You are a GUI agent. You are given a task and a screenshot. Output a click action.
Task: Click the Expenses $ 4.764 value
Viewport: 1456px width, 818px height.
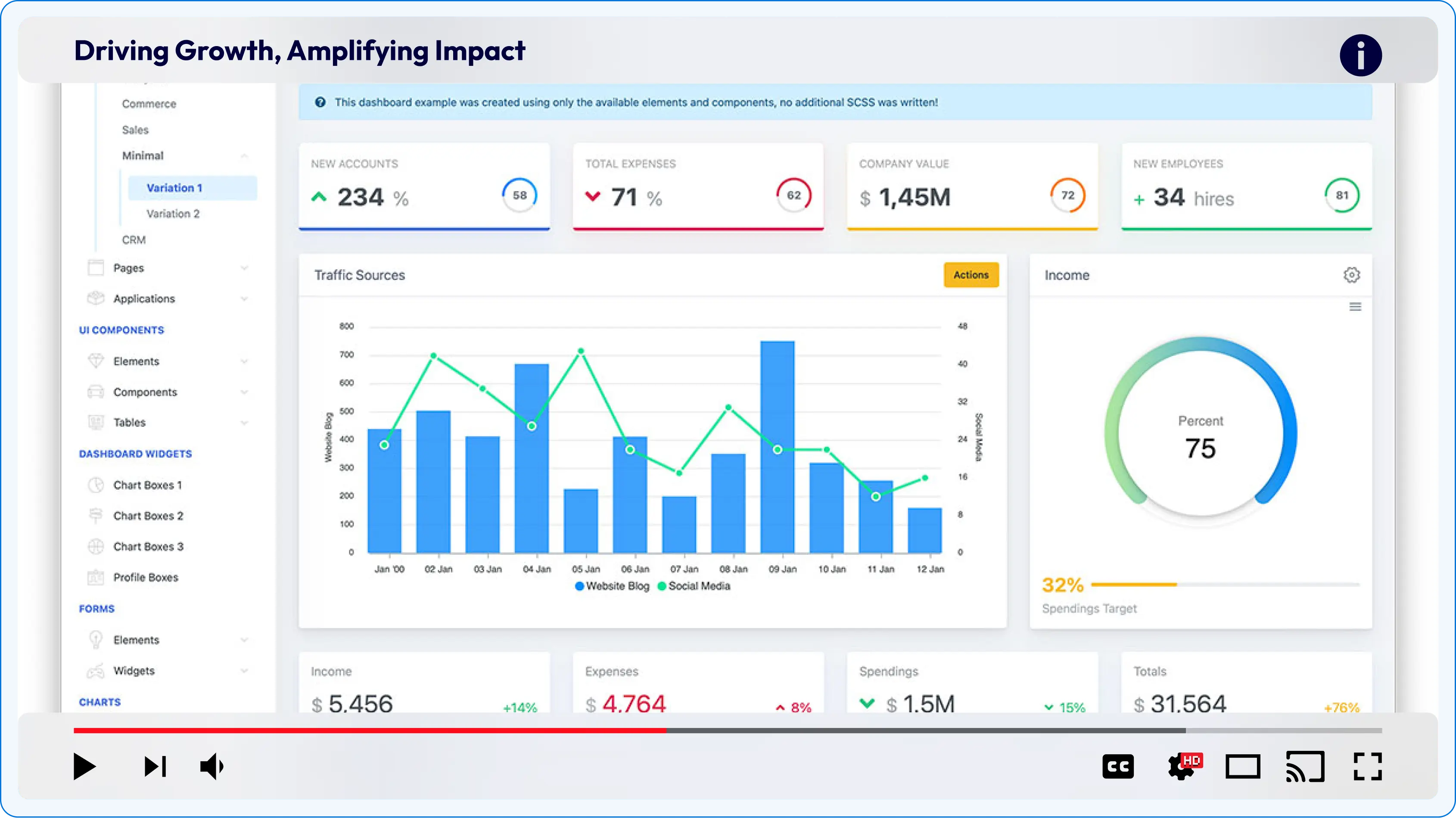626,704
